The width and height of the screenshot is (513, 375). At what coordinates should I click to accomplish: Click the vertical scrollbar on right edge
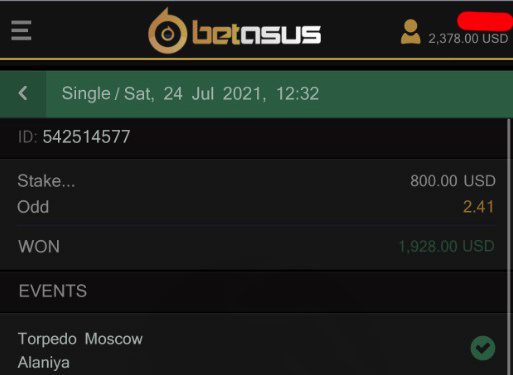509,247
